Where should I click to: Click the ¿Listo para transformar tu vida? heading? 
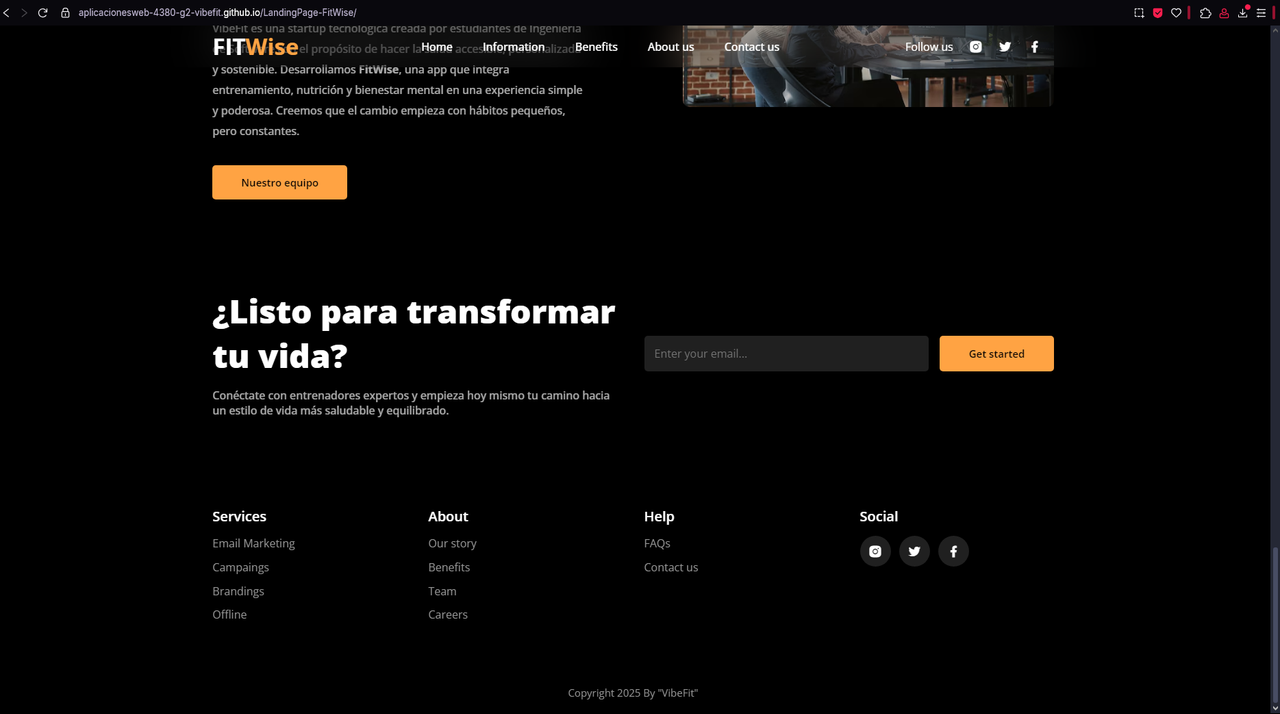pos(414,334)
